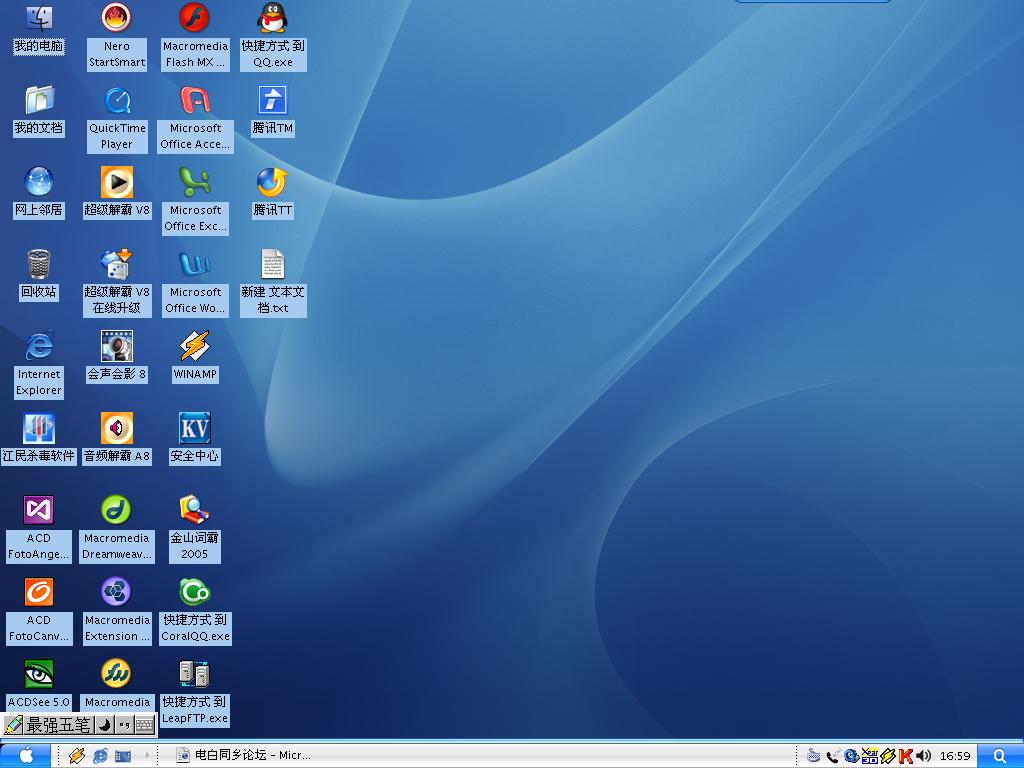1024x768 pixels.
Task: Switch to the 电白同乡论坛 taskbar window
Action: 243,756
